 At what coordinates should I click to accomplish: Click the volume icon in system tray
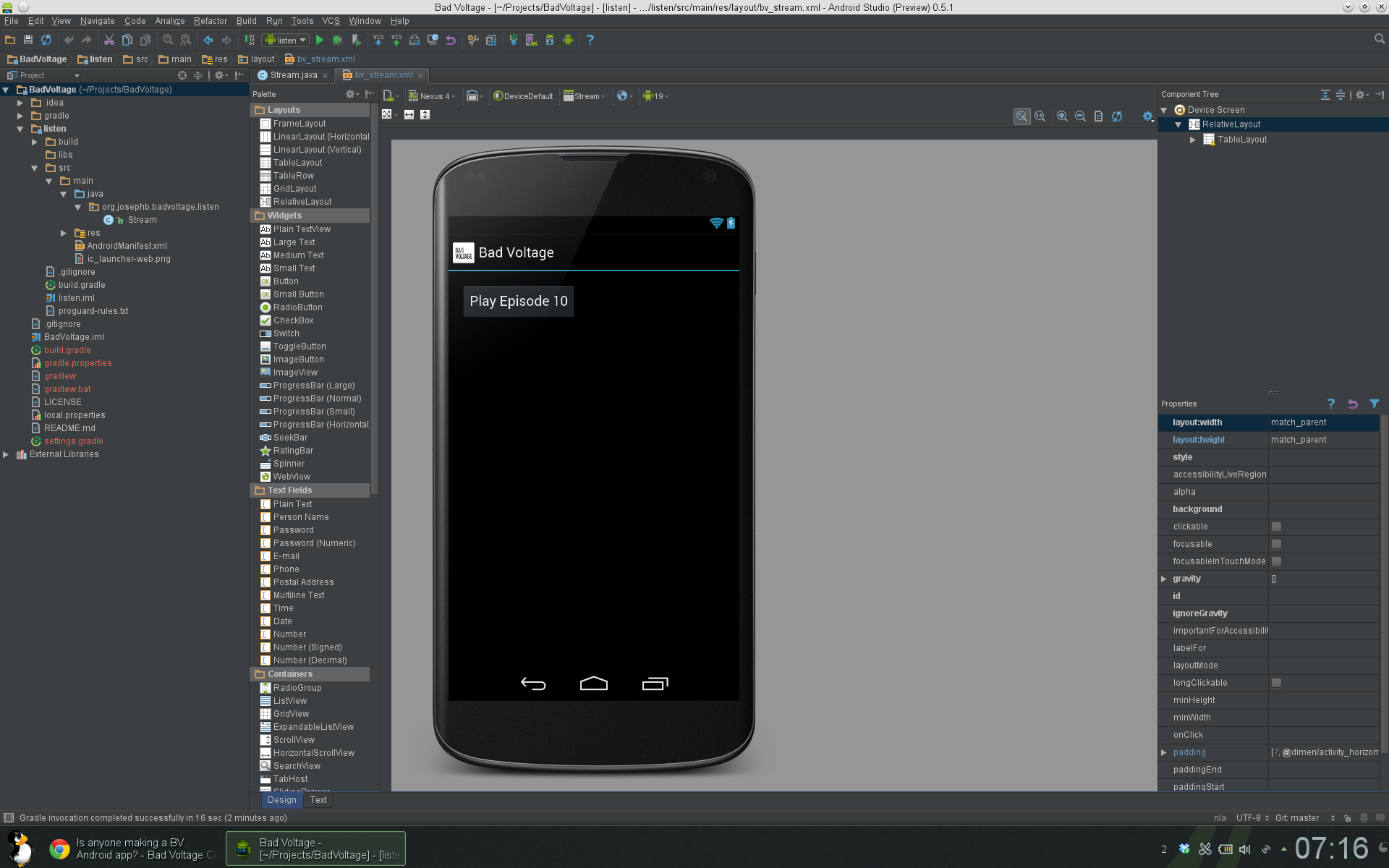click(1245, 849)
